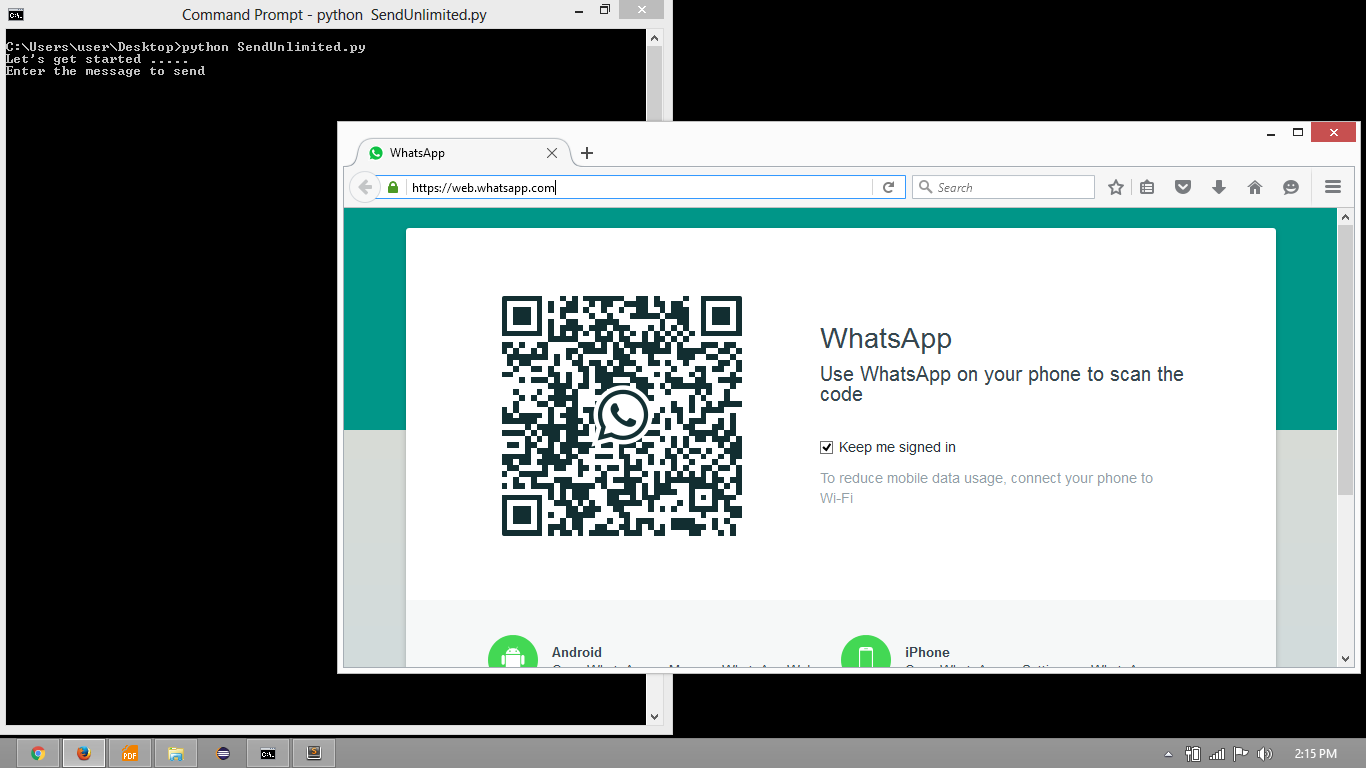
Task: Click 'Enter the message to send' line
Action: coord(106,71)
